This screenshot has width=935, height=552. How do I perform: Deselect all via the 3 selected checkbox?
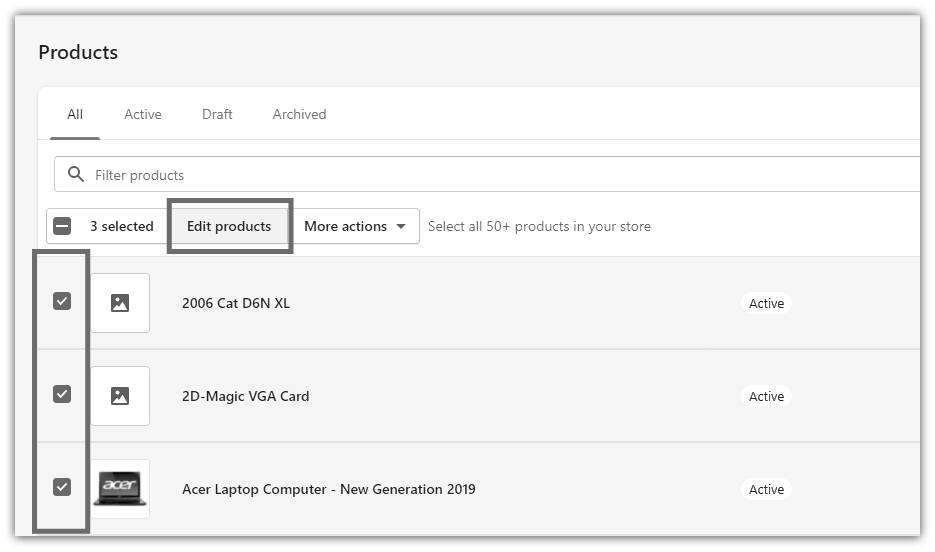pos(62,226)
